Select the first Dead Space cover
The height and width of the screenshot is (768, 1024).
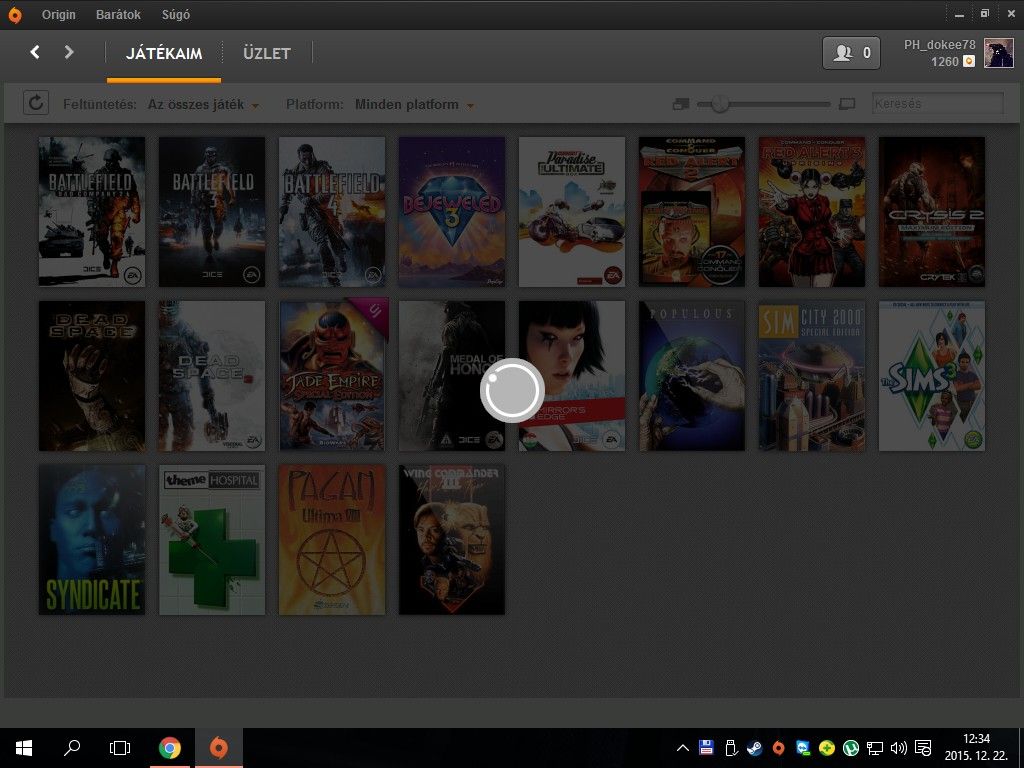click(x=92, y=376)
